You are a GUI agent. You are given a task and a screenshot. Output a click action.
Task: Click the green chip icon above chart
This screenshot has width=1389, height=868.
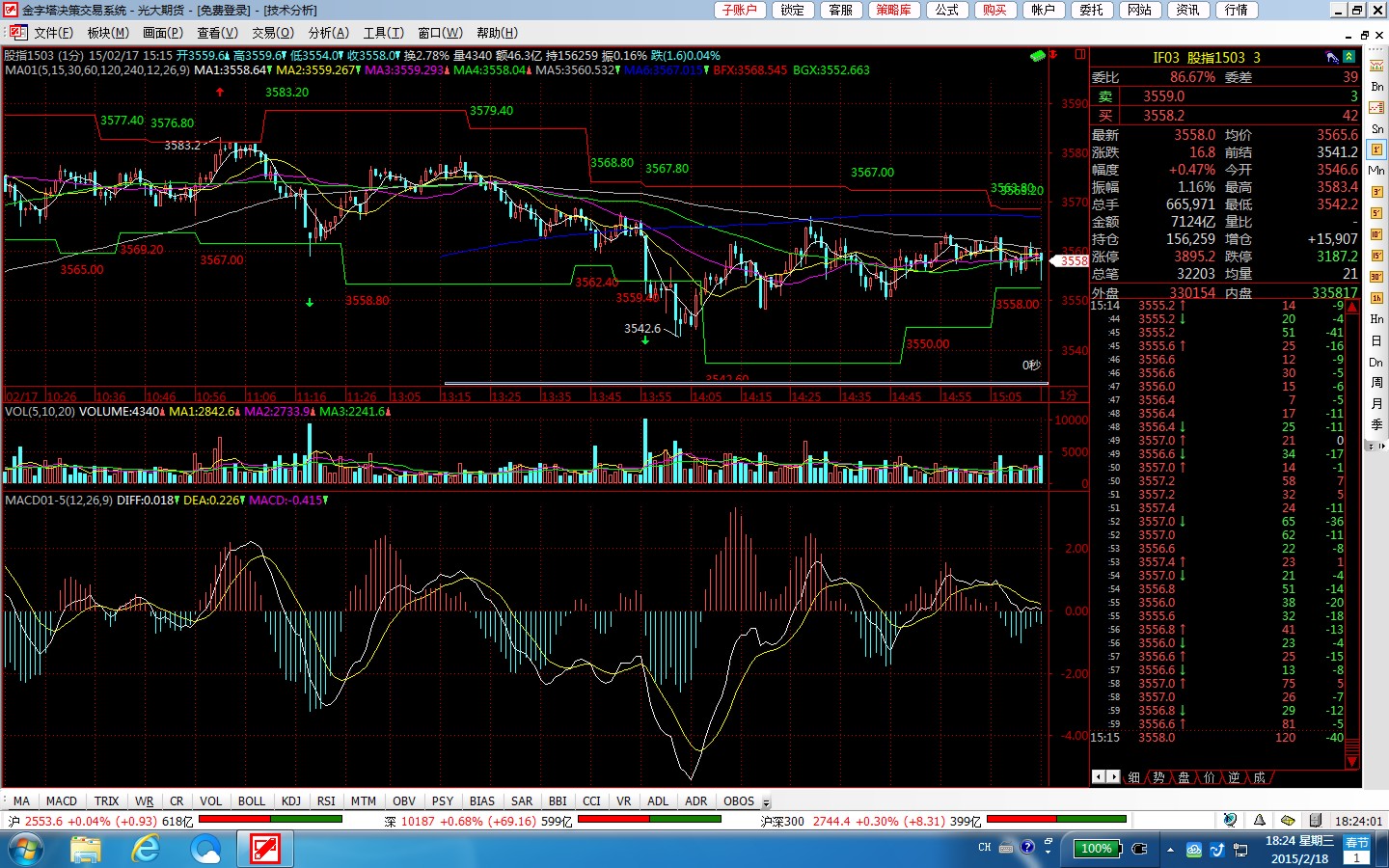pyautogui.click(x=1038, y=56)
